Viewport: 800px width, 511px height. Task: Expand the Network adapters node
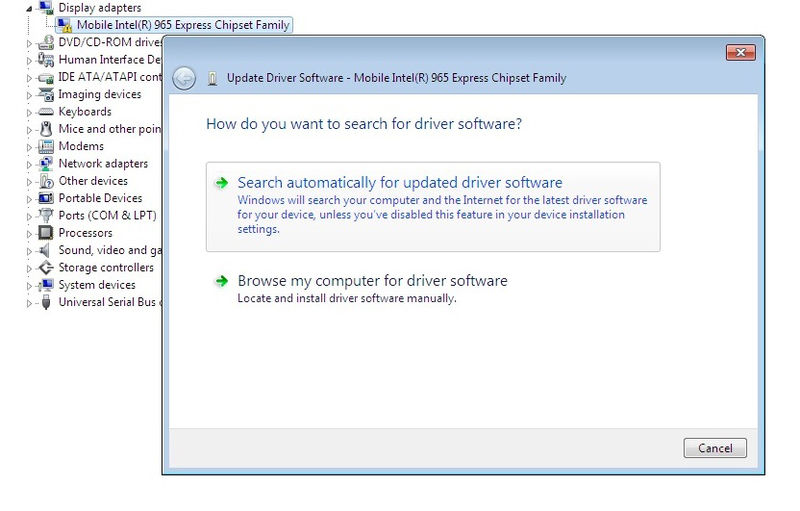(29, 165)
